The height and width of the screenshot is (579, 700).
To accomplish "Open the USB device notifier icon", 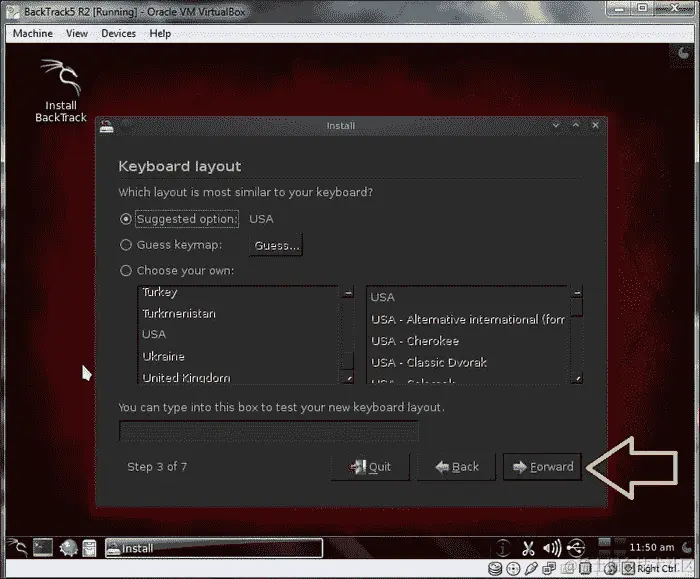I will click(x=576, y=547).
